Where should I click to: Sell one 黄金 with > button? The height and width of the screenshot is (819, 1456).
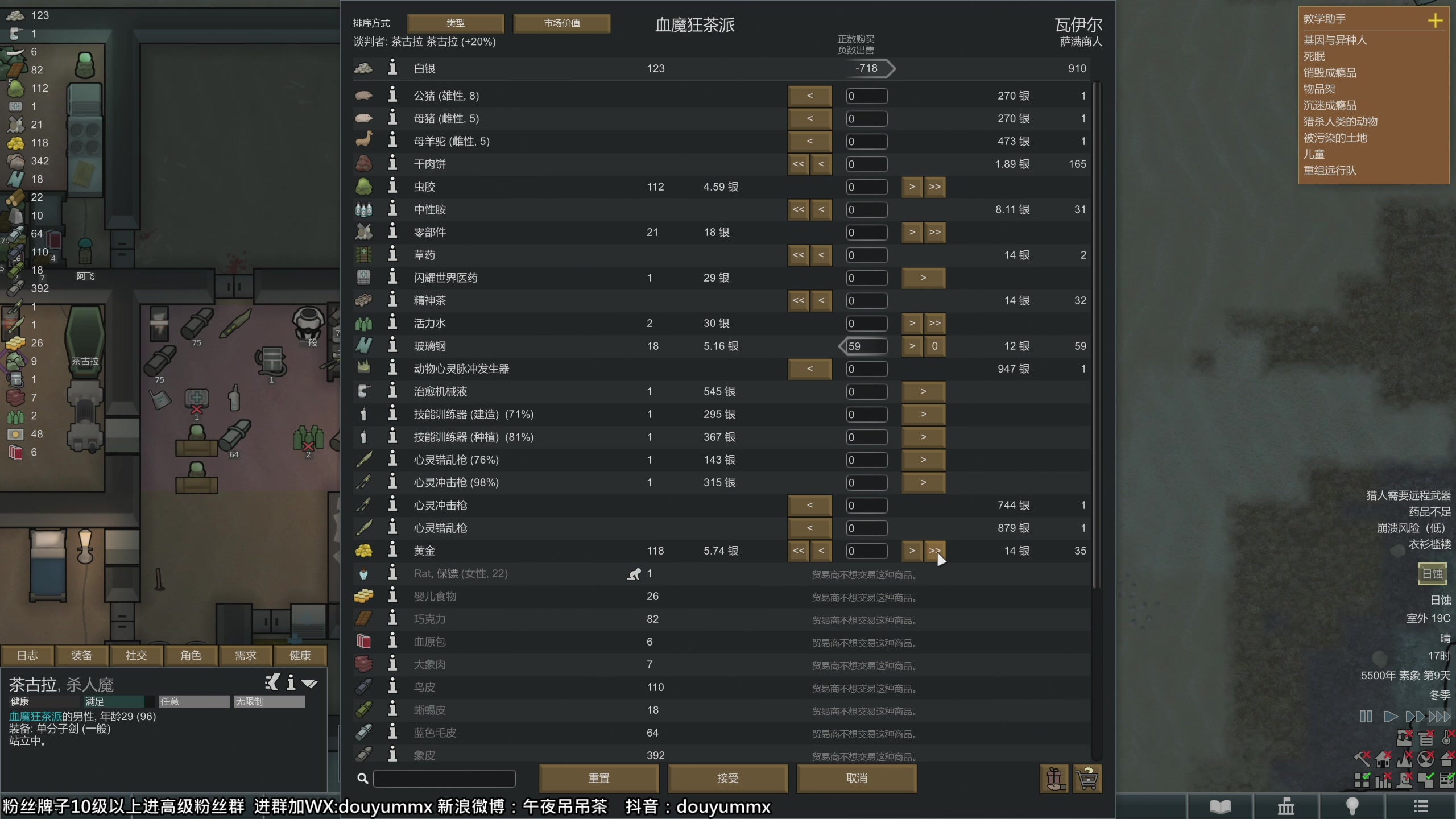(x=912, y=551)
